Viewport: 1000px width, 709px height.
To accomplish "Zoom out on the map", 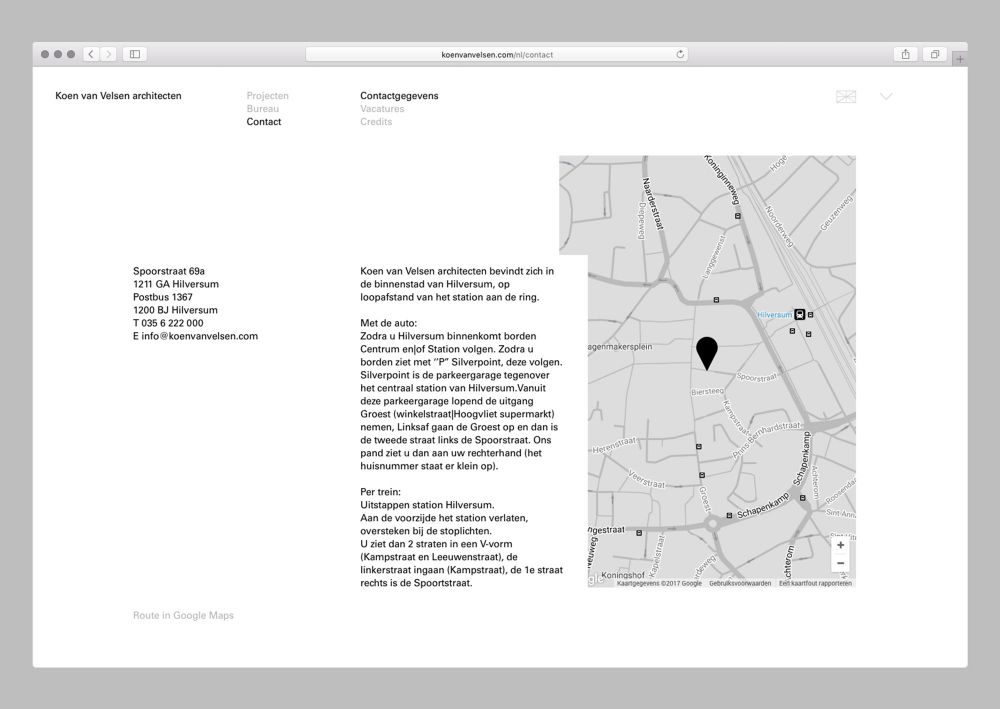I will (x=840, y=563).
